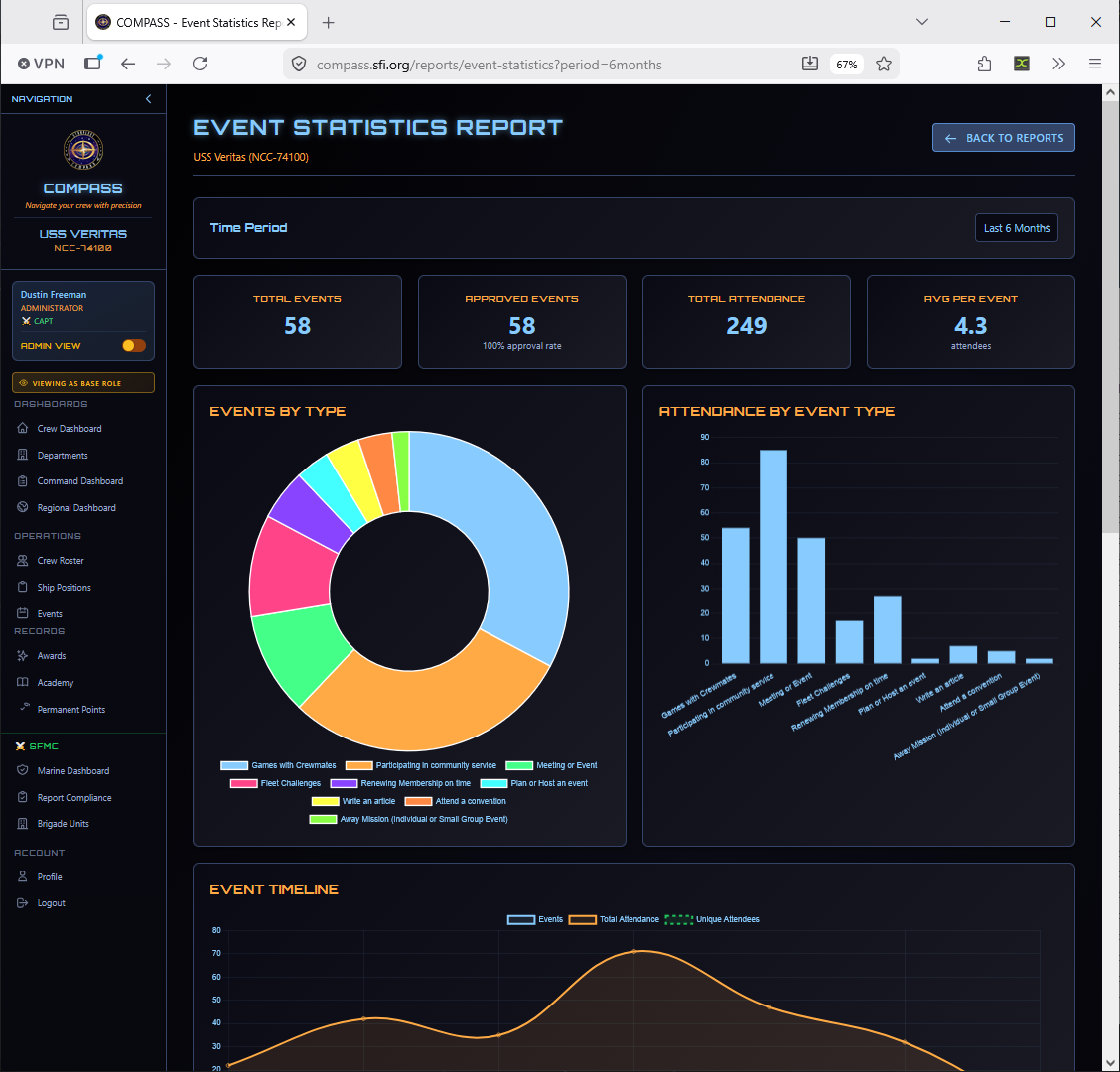
Task: Open browser extensions puzzle icon
Action: (x=984, y=64)
